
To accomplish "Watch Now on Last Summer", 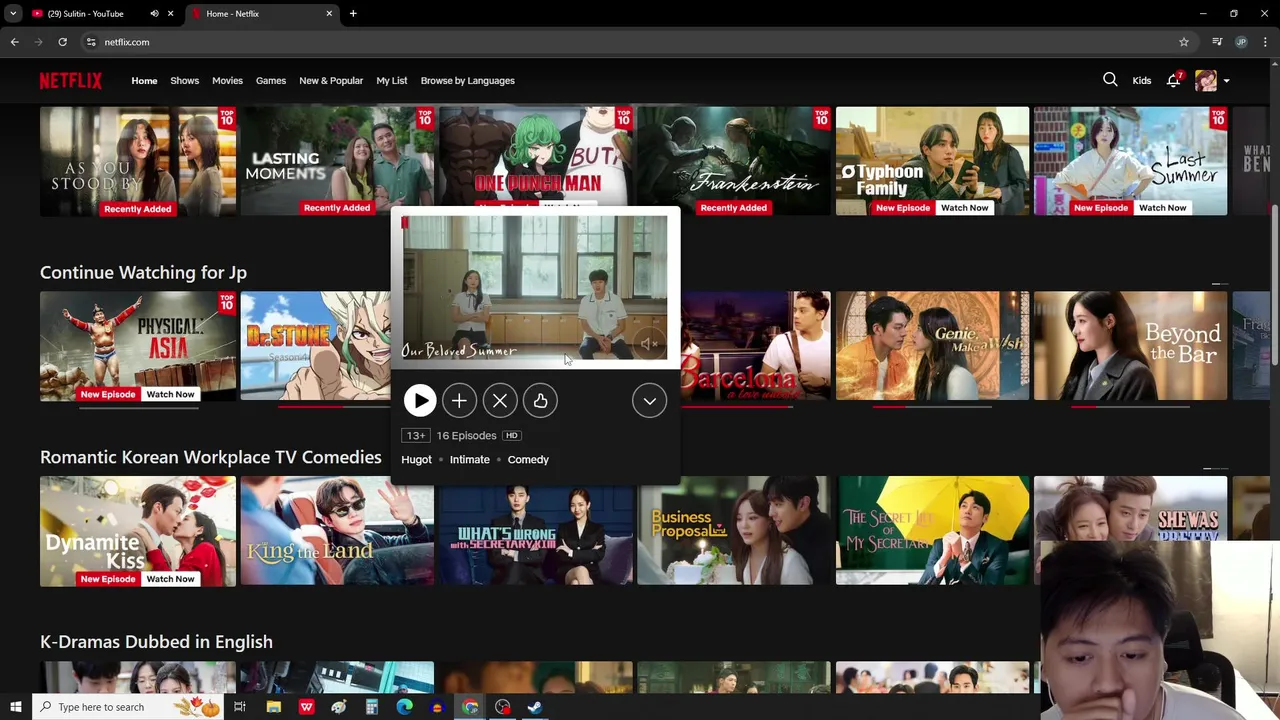I will 1162,208.
